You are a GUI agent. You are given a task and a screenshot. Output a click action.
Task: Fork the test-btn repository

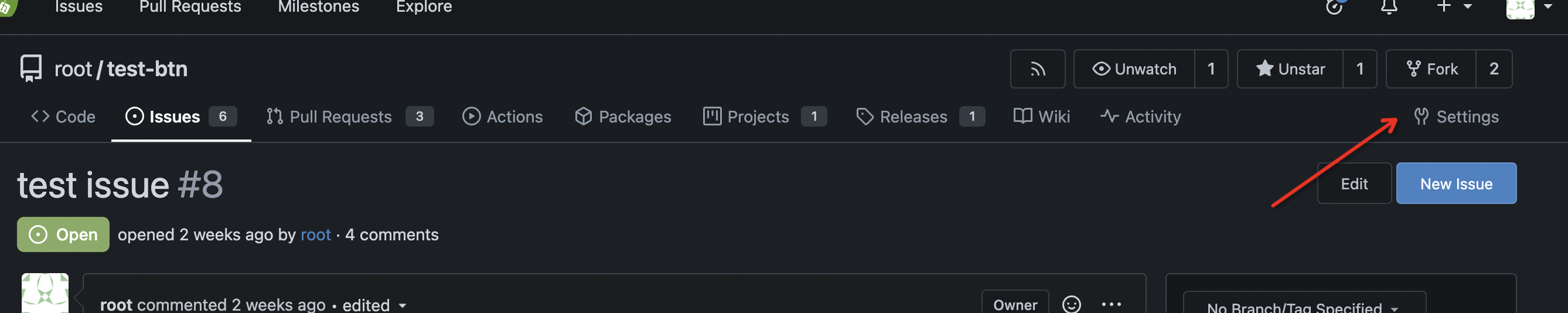click(1431, 69)
